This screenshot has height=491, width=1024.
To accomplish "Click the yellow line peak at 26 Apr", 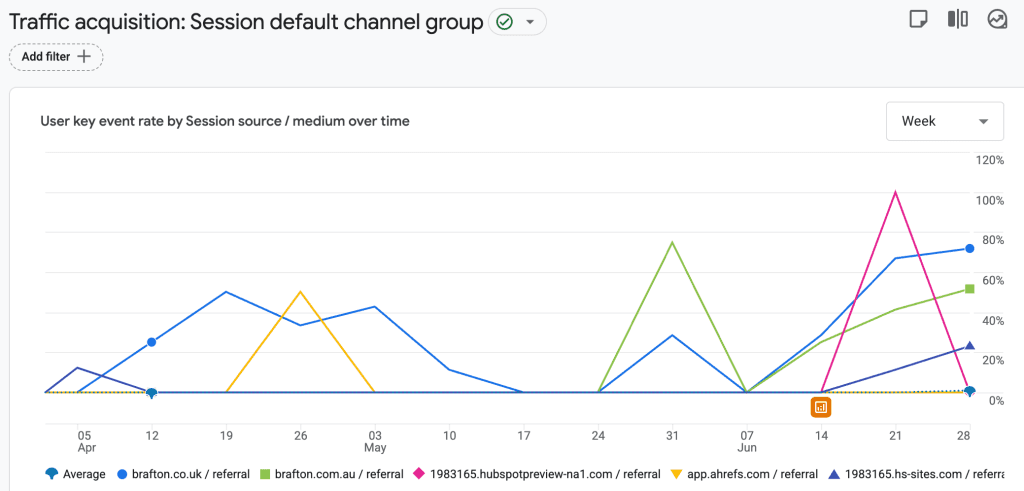I will 300,292.
